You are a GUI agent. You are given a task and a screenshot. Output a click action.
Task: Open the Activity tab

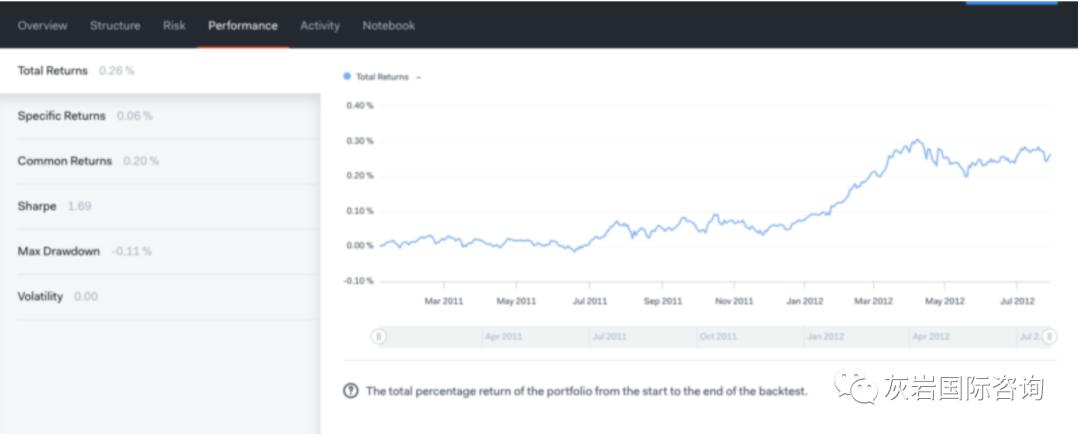coord(320,26)
